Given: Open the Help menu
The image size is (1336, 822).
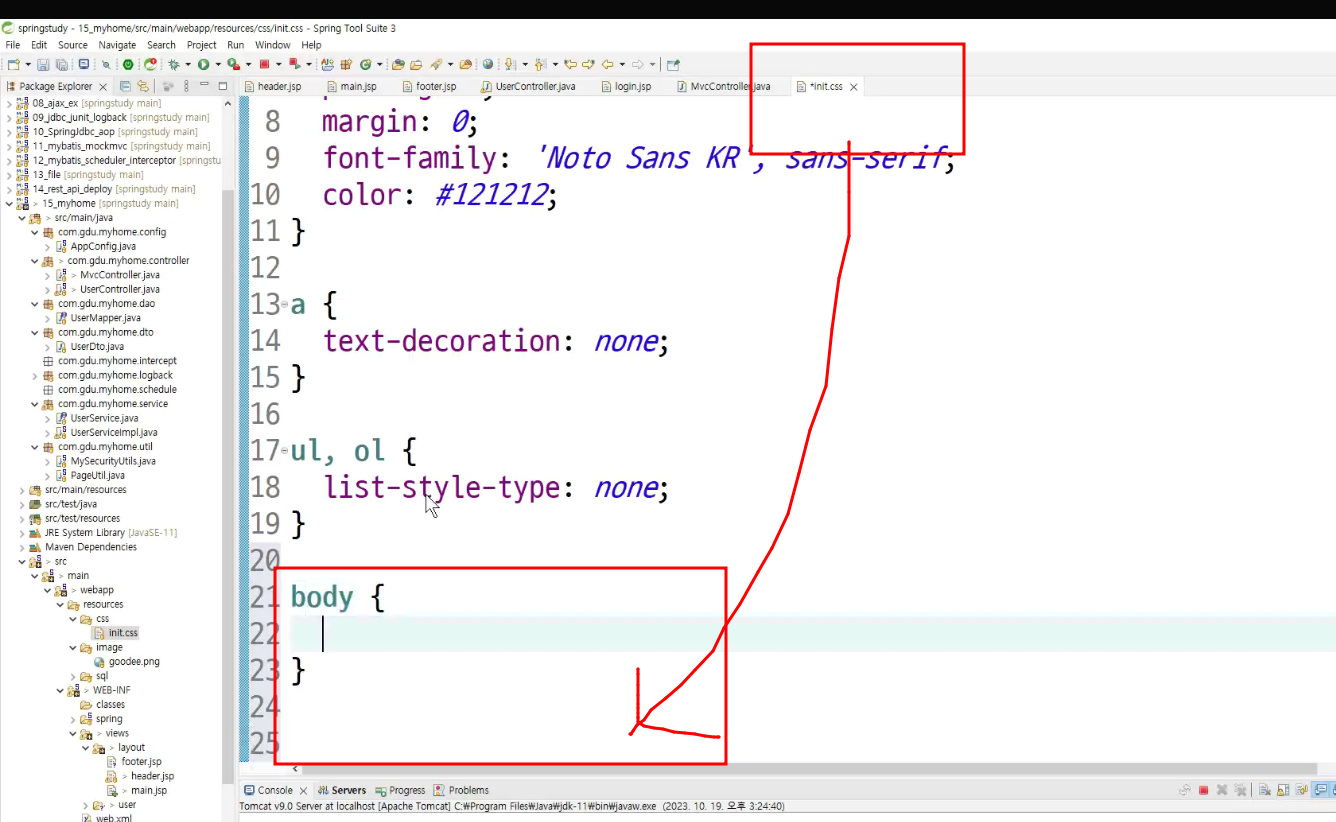Looking at the screenshot, I should 311,45.
